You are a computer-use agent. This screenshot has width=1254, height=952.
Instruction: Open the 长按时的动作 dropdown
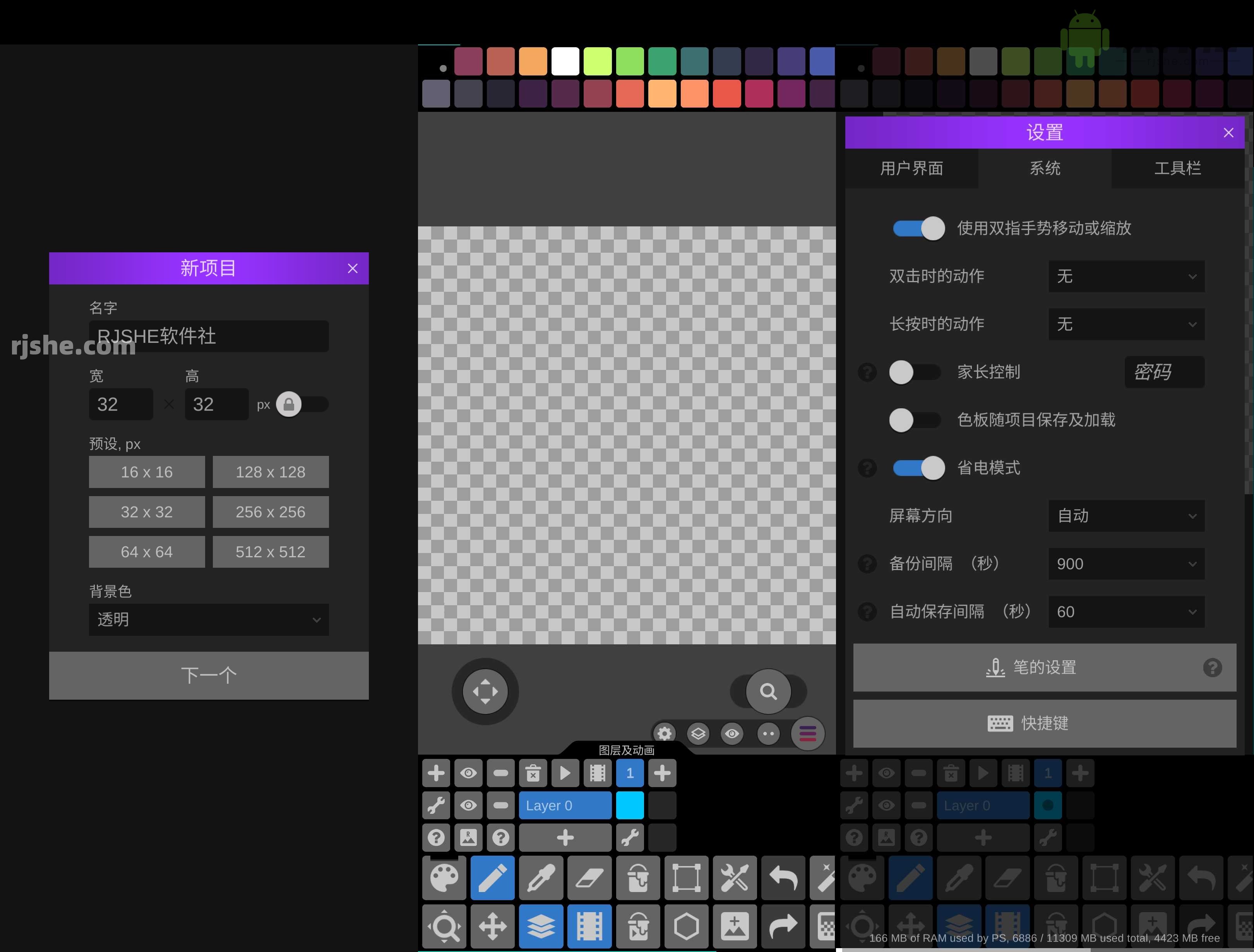tap(1126, 324)
